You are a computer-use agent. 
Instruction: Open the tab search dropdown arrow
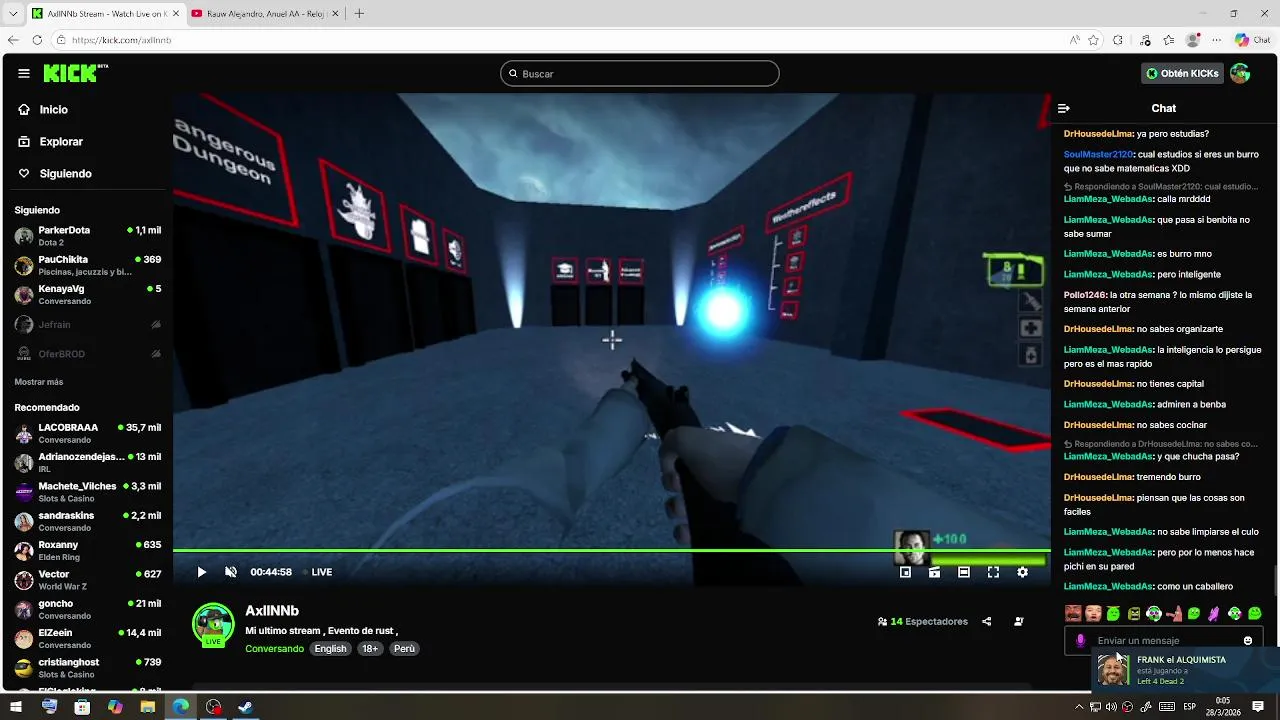pos(13,13)
